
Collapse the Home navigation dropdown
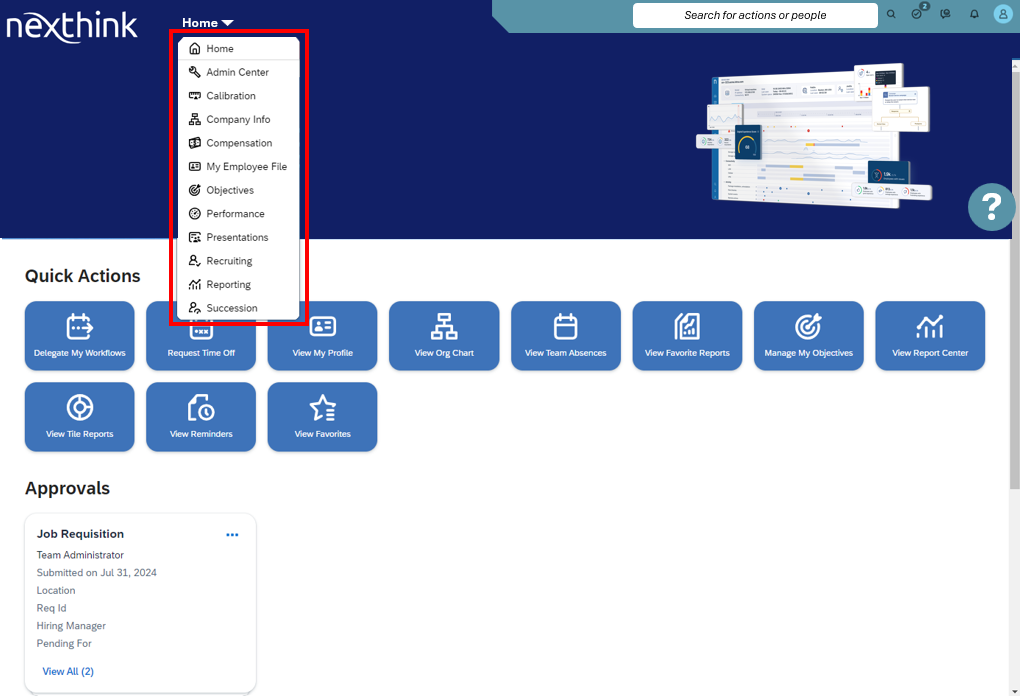click(x=207, y=22)
